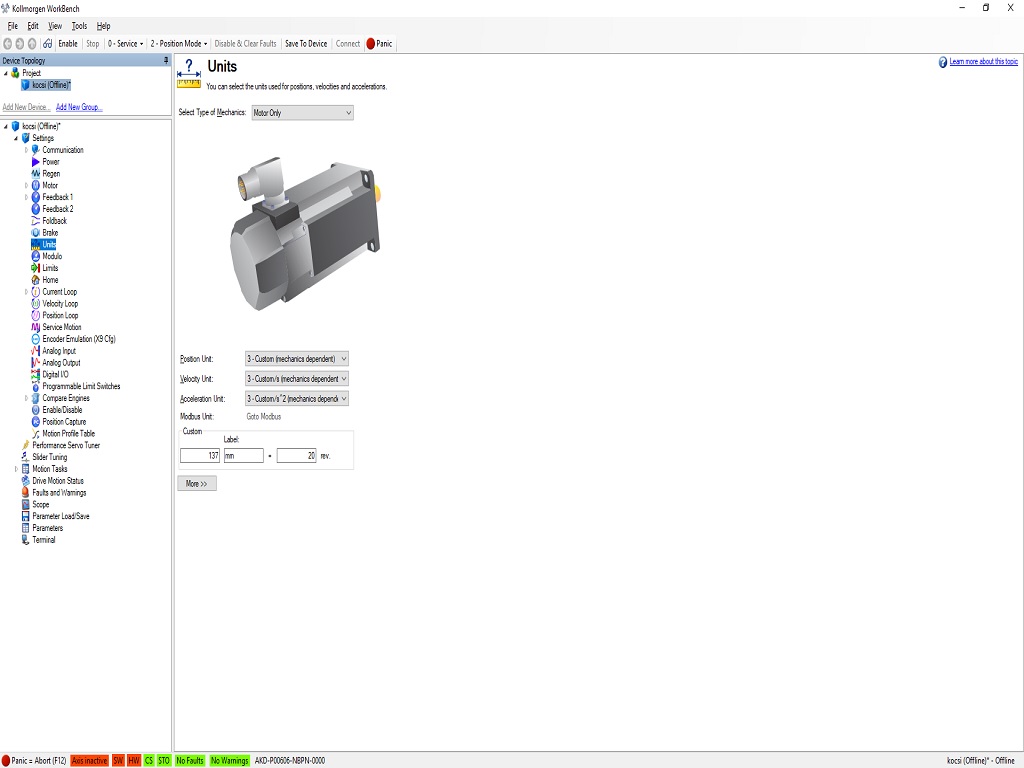Click the Power node icon

[36, 162]
